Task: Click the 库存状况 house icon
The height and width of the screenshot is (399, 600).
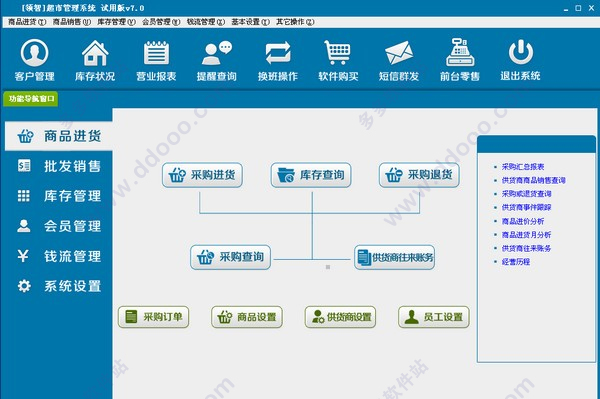Action: coord(95,53)
